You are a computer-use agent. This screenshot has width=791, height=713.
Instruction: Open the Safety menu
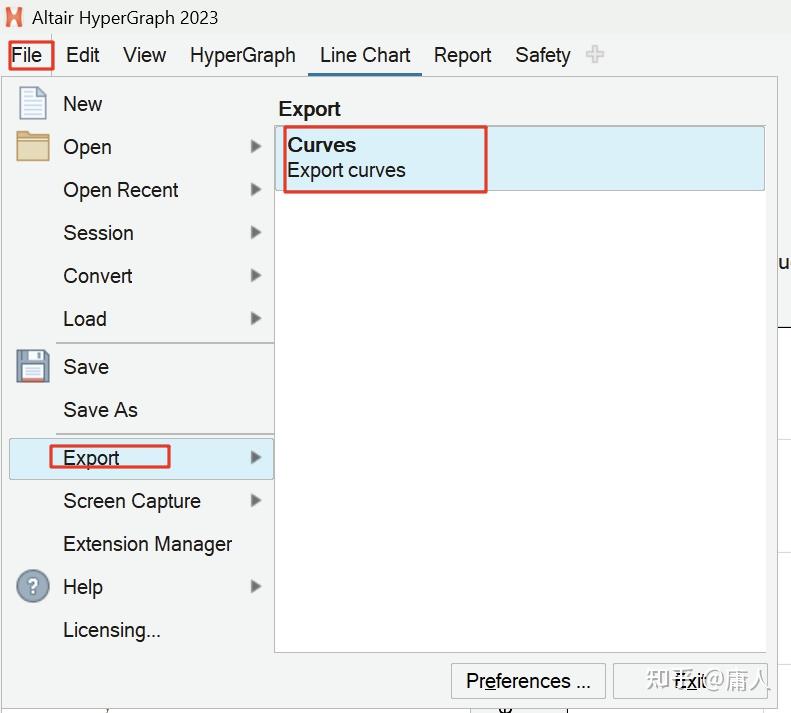543,55
